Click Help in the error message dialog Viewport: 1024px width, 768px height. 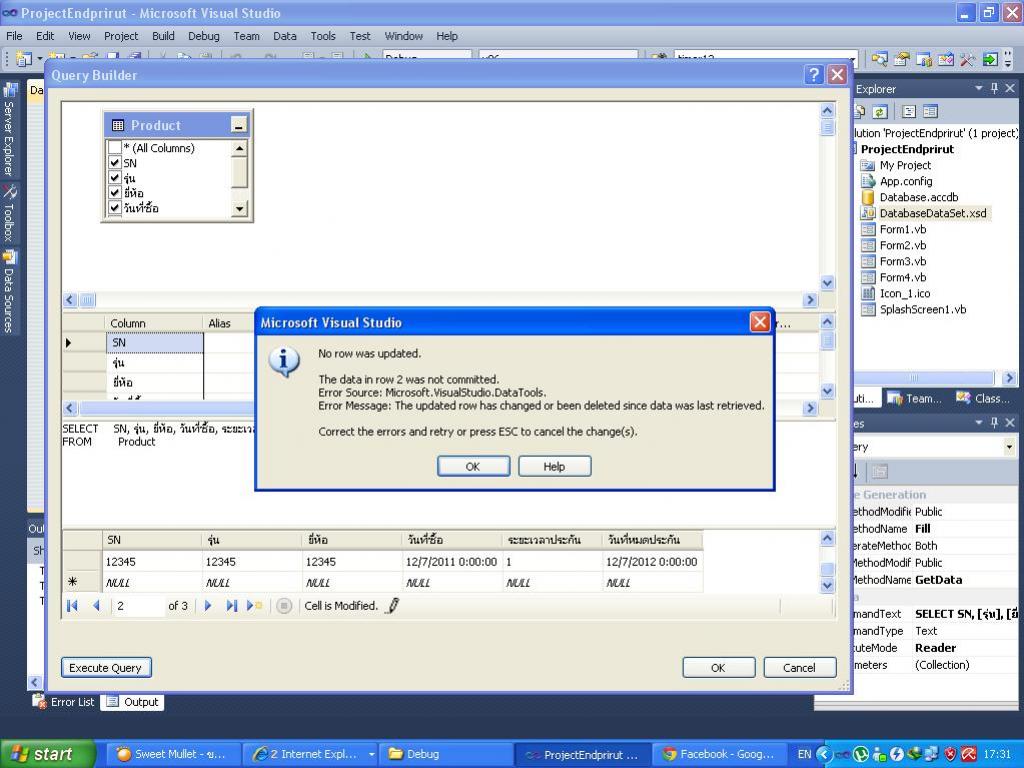[x=554, y=466]
